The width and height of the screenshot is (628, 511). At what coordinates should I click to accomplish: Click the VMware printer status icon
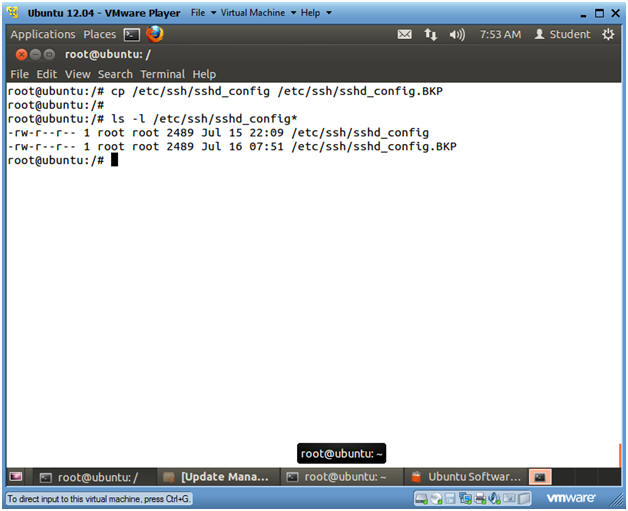(x=480, y=499)
